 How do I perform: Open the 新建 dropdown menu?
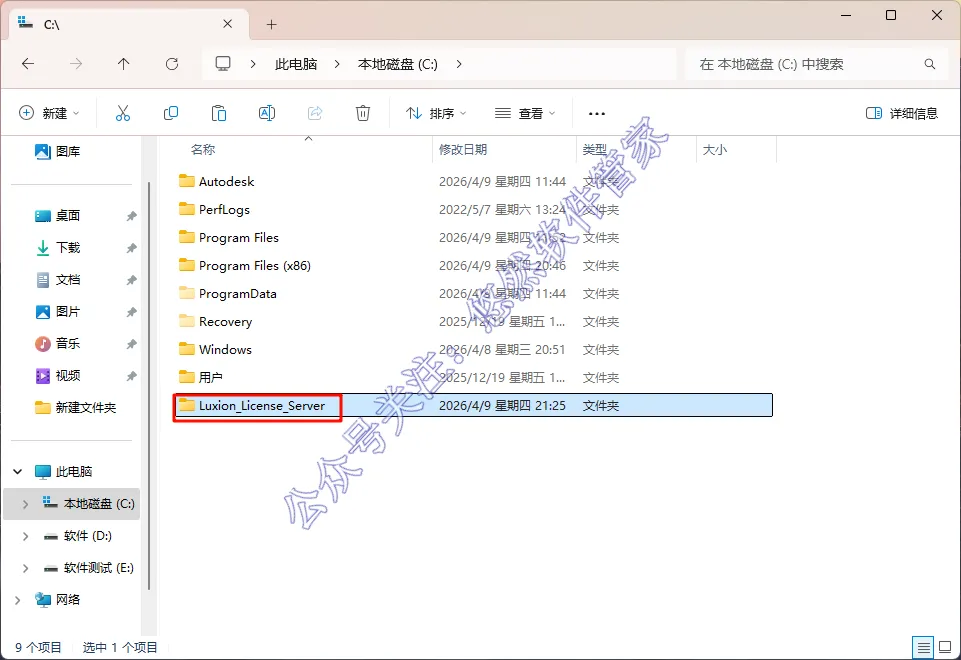(49, 113)
